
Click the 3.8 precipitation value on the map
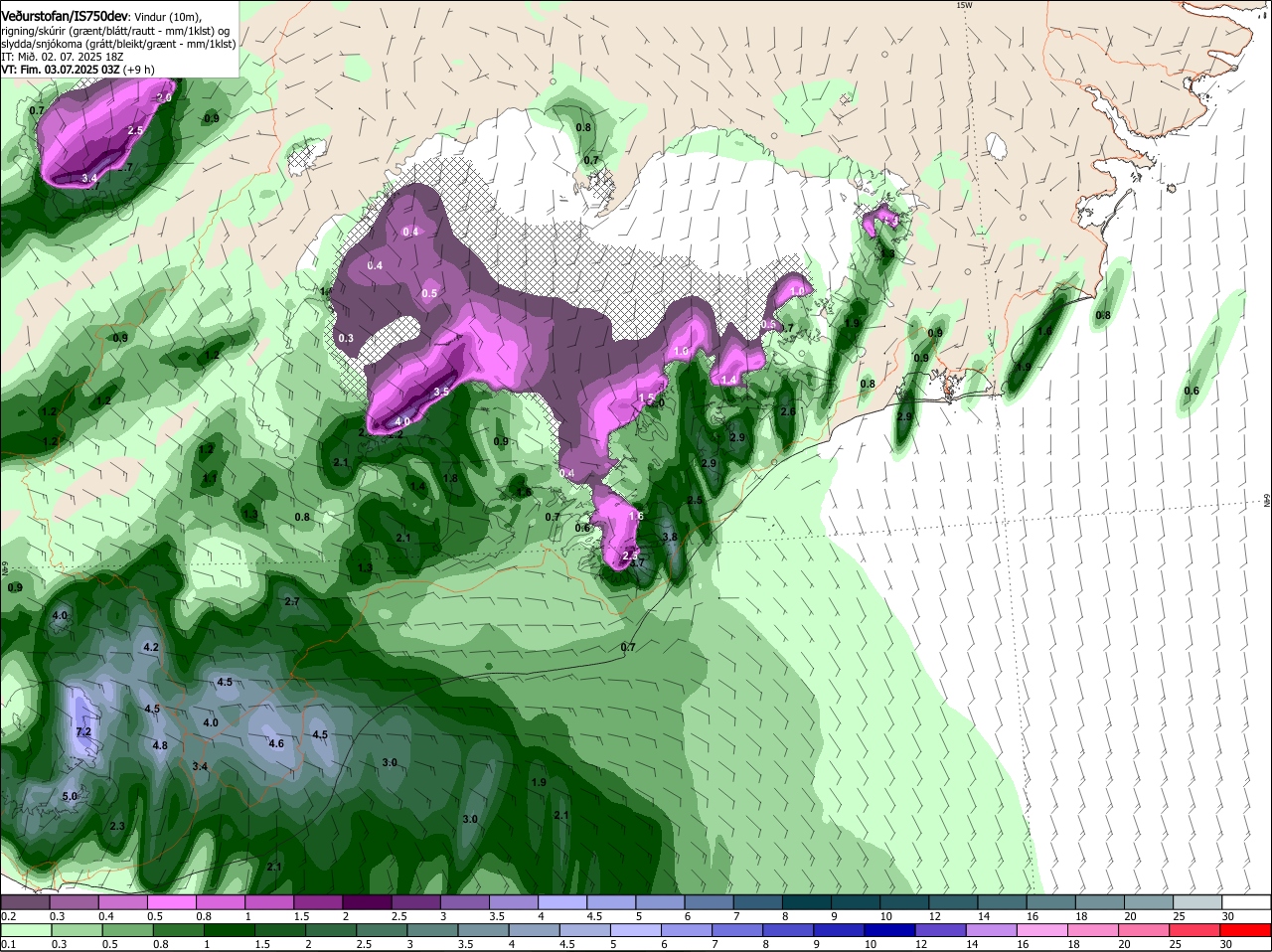point(670,538)
